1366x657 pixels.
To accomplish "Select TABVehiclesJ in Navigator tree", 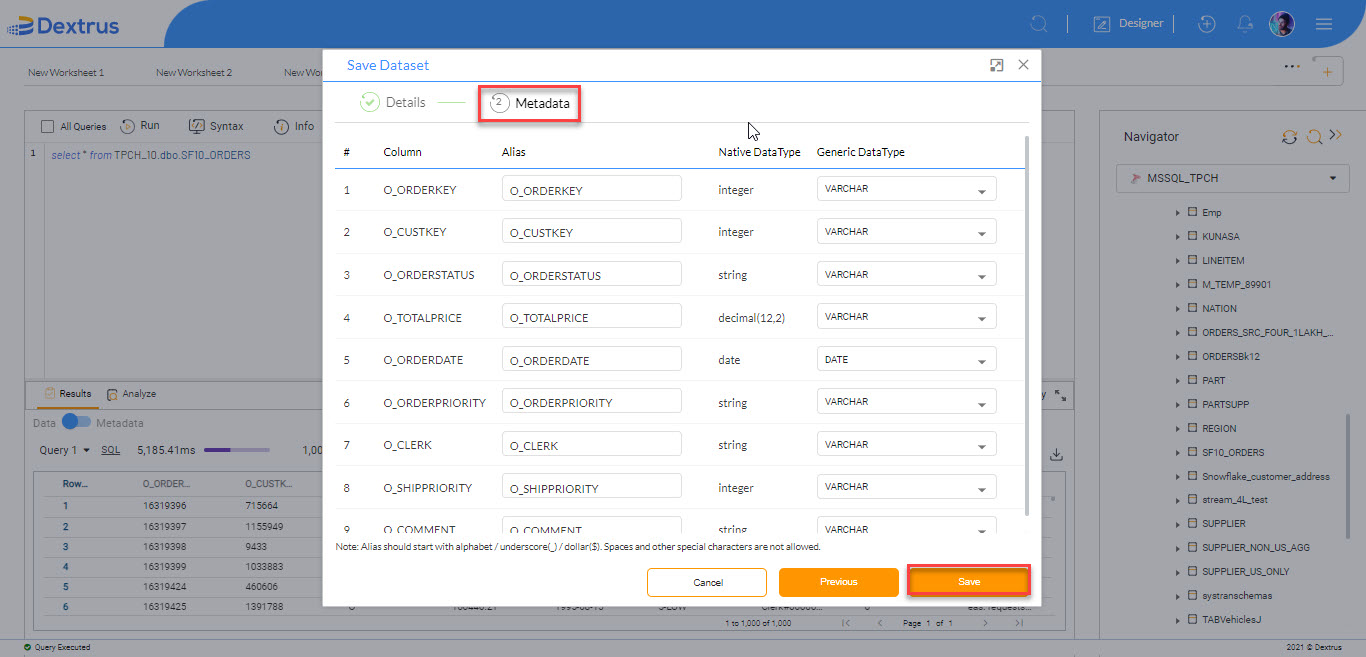I will (1231, 620).
